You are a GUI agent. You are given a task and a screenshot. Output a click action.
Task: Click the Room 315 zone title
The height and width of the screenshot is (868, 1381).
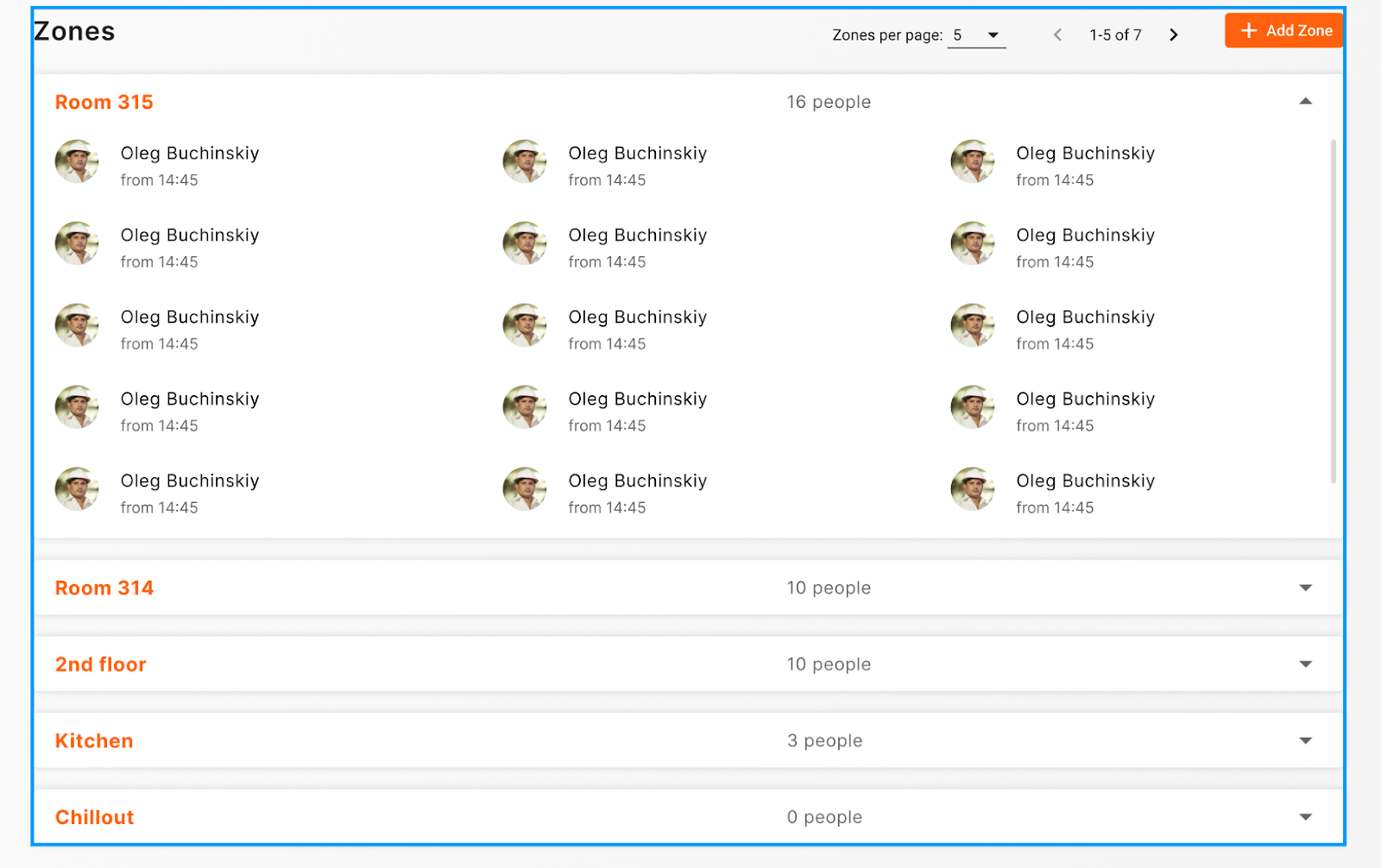104,102
